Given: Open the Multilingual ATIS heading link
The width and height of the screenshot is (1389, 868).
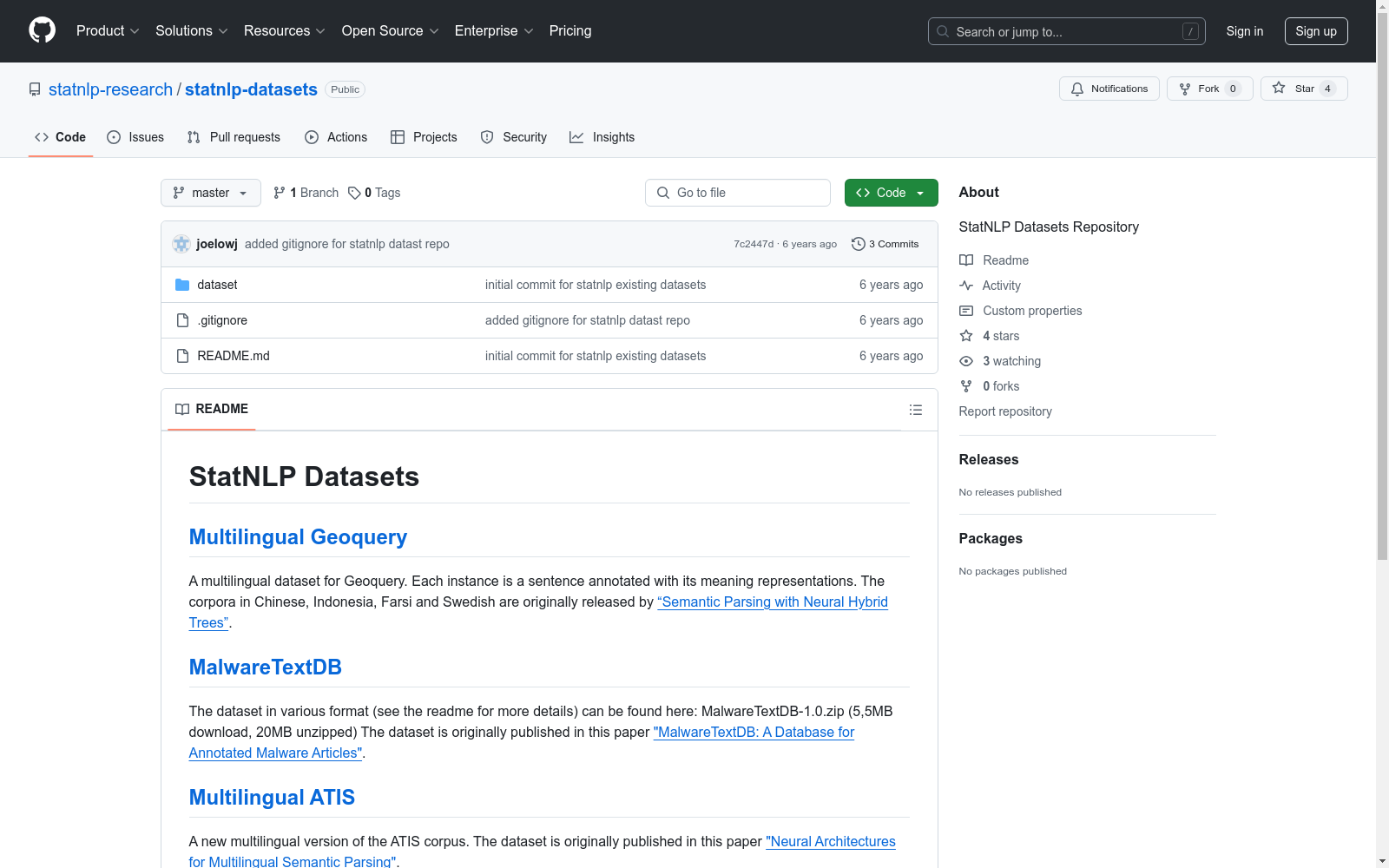Looking at the screenshot, I should (x=272, y=798).
